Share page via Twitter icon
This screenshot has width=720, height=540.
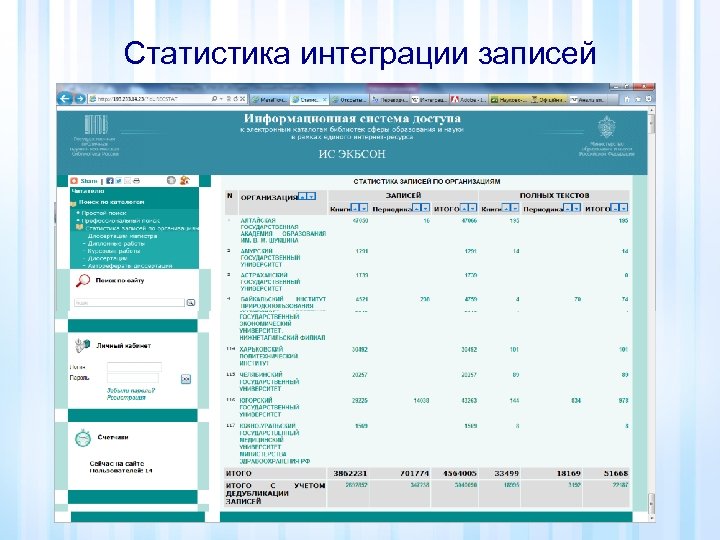(118, 181)
